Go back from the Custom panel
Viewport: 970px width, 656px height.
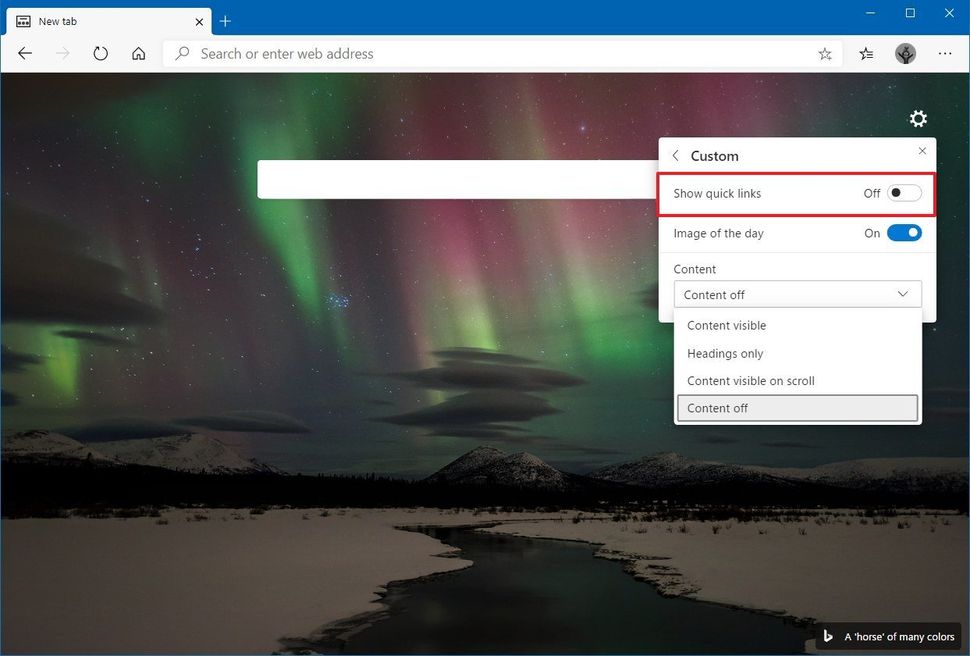675,155
